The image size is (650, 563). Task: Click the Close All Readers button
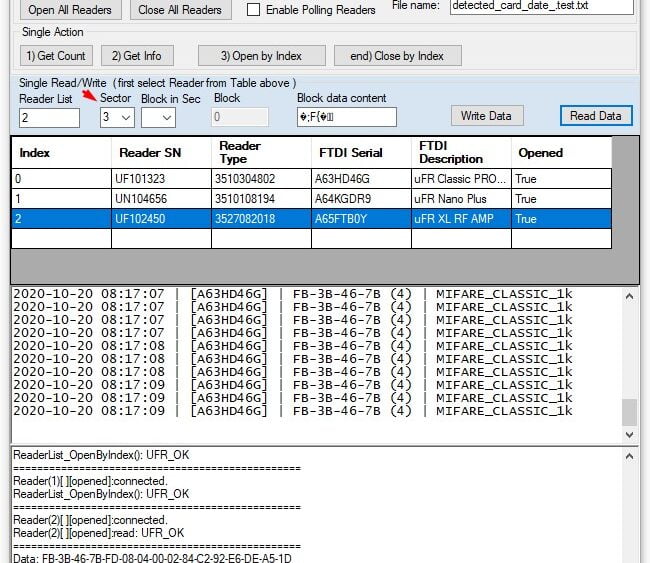(x=180, y=10)
